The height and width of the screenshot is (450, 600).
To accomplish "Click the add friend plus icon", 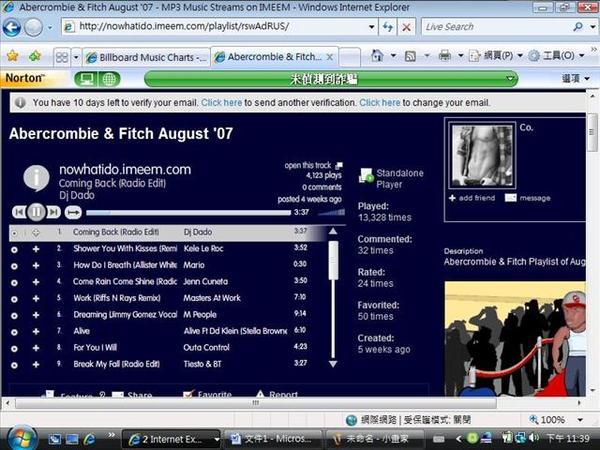I will point(452,198).
